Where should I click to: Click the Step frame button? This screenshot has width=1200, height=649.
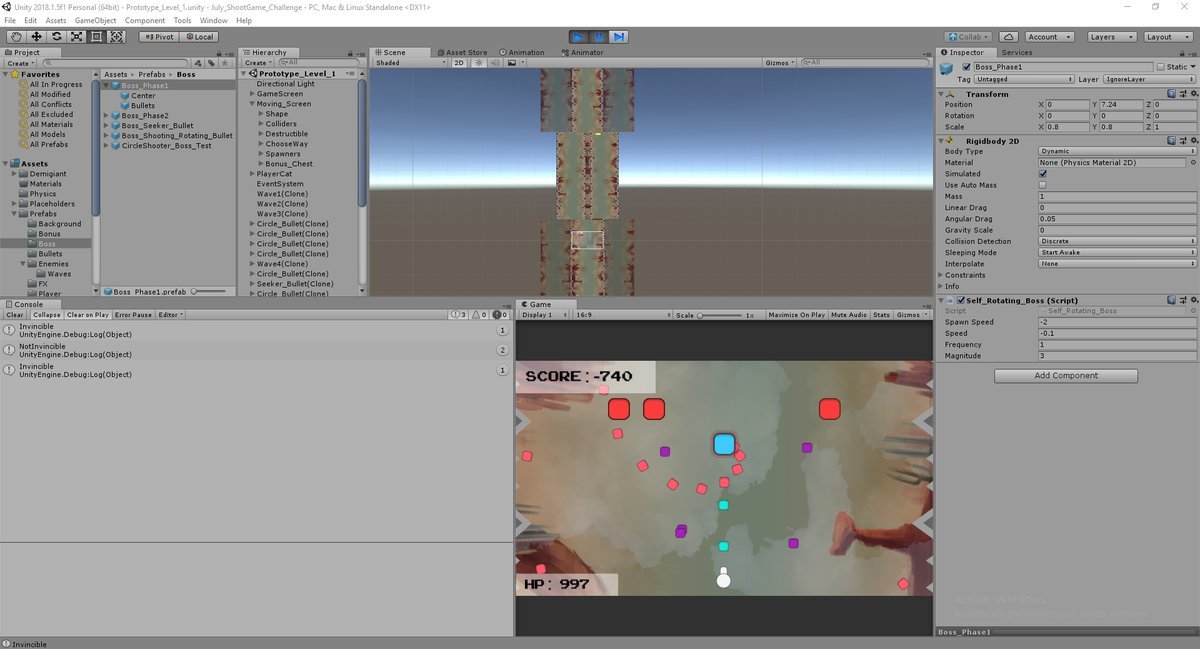619,37
